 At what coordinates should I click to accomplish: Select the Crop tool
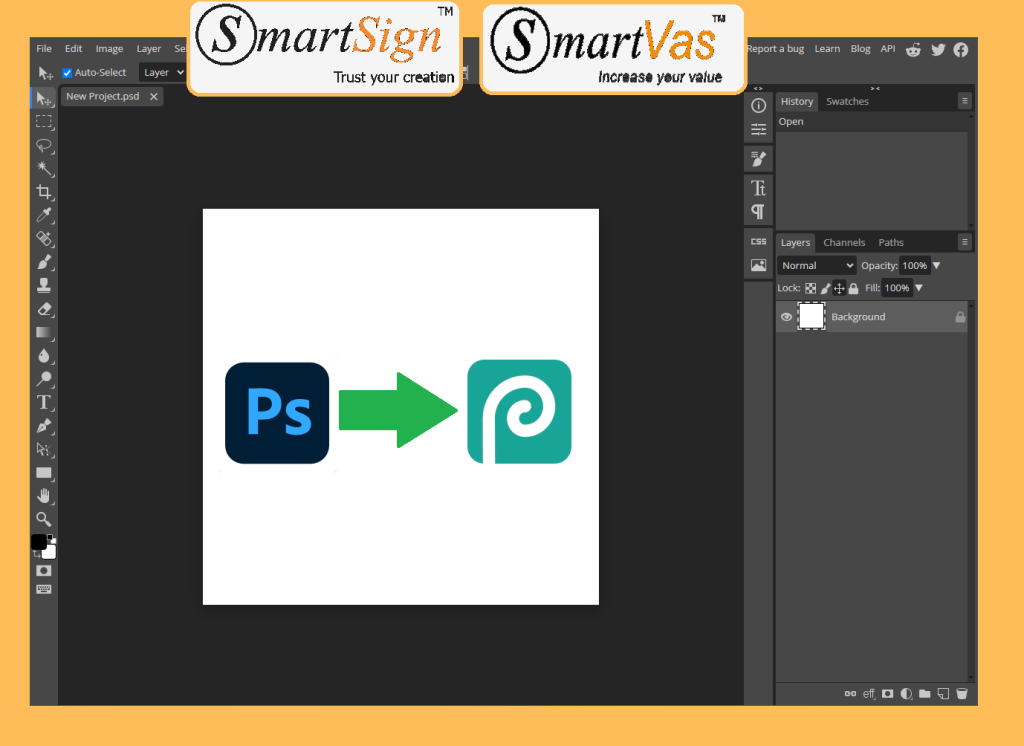(x=44, y=192)
